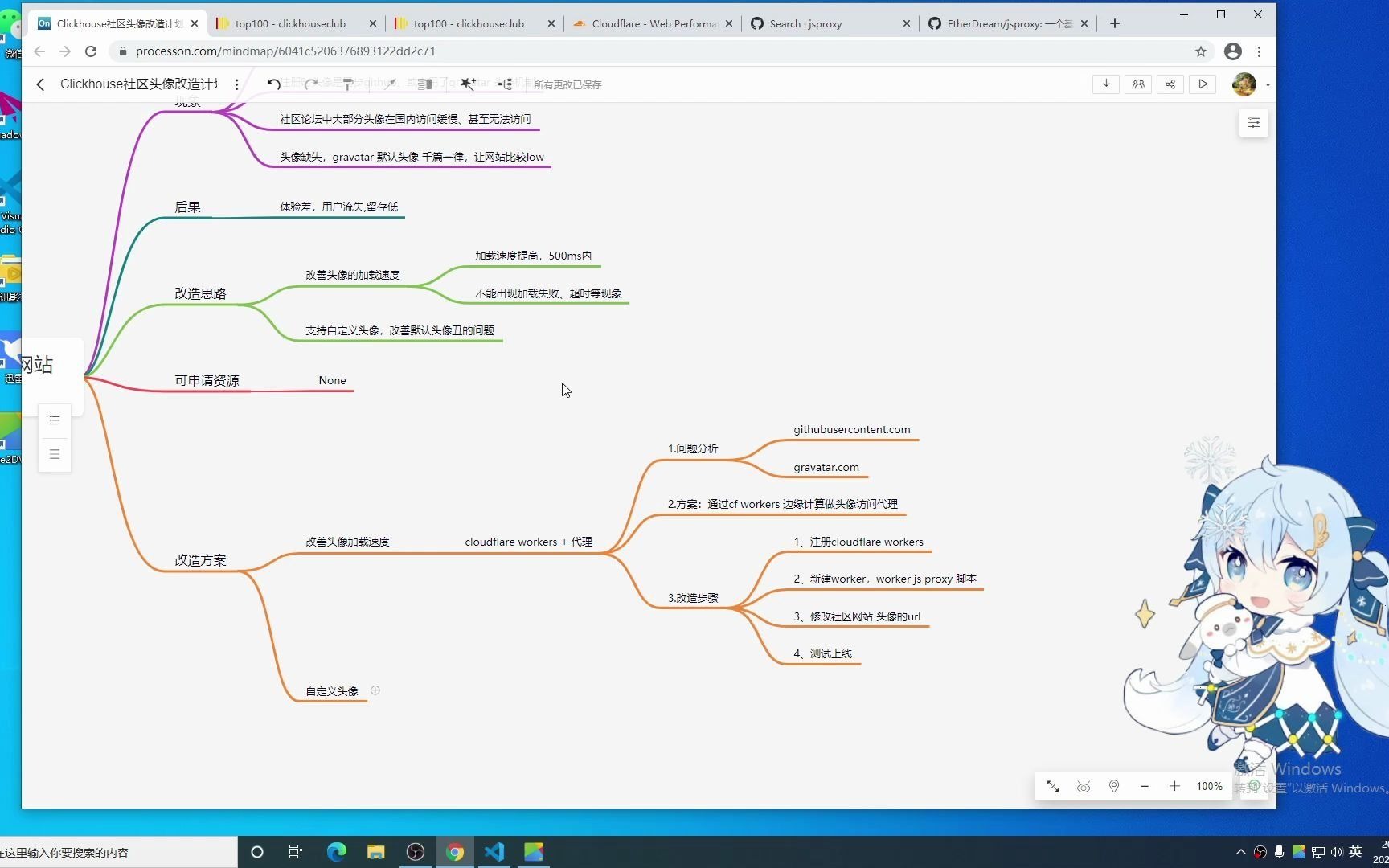This screenshot has width=1389, height=868.
Task: Click the Windows search box
Action: coord(118,852)
